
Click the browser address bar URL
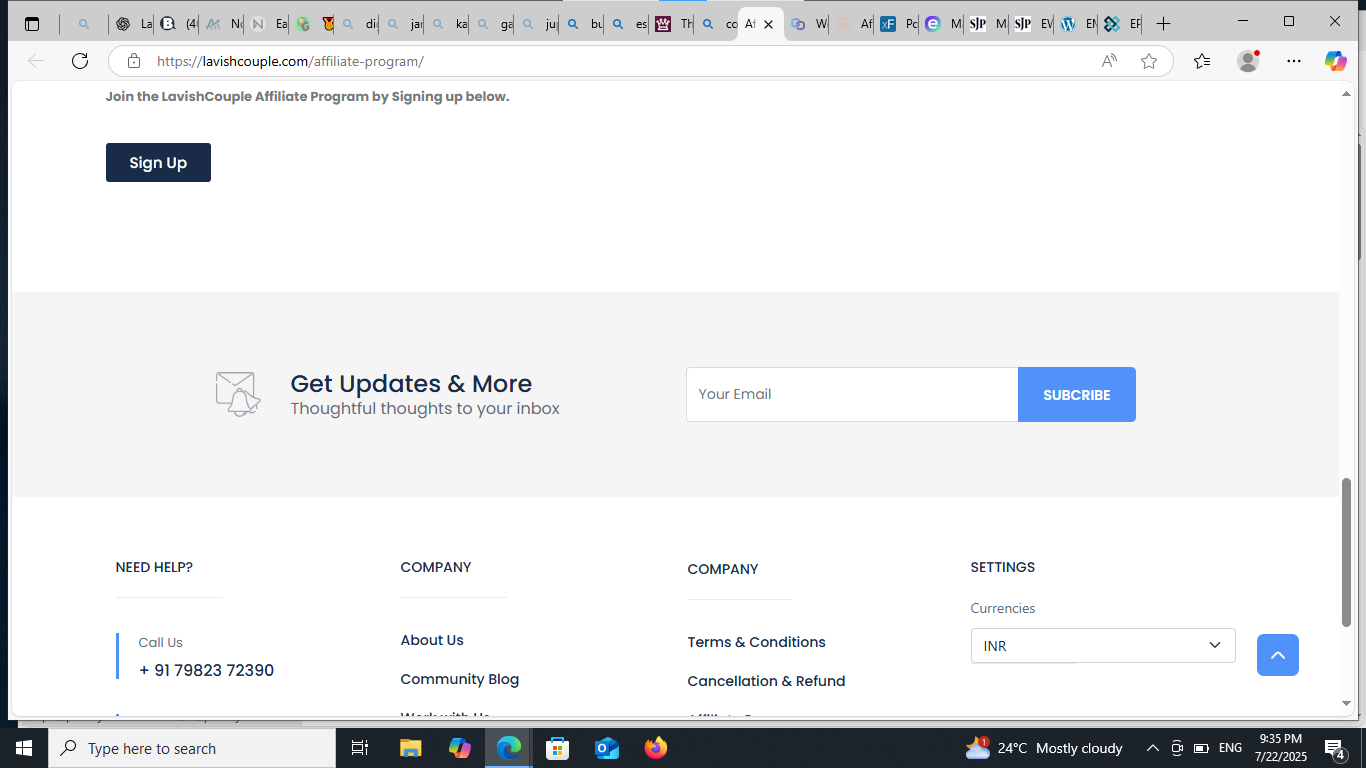290,61
